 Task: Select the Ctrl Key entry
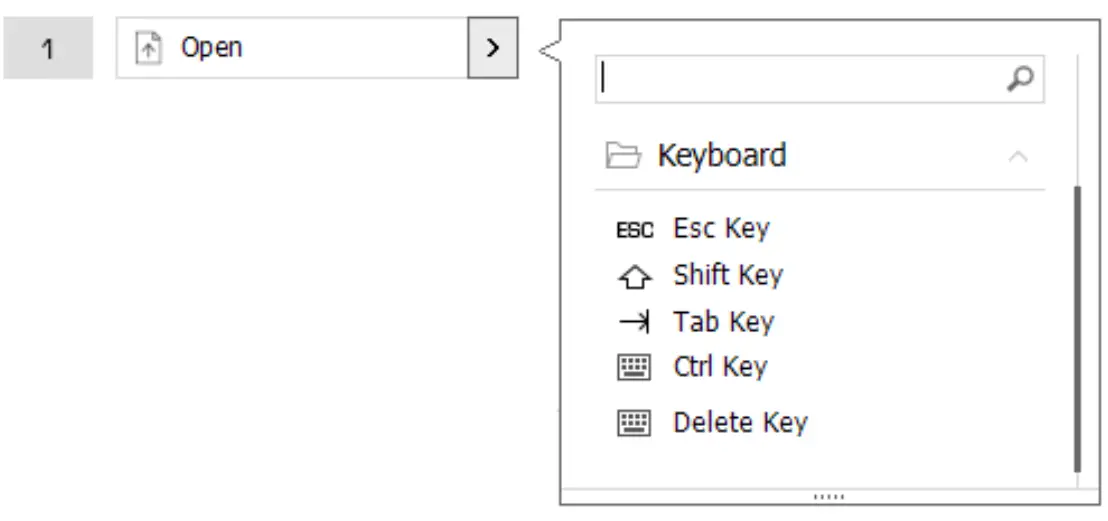coord(720,368)
